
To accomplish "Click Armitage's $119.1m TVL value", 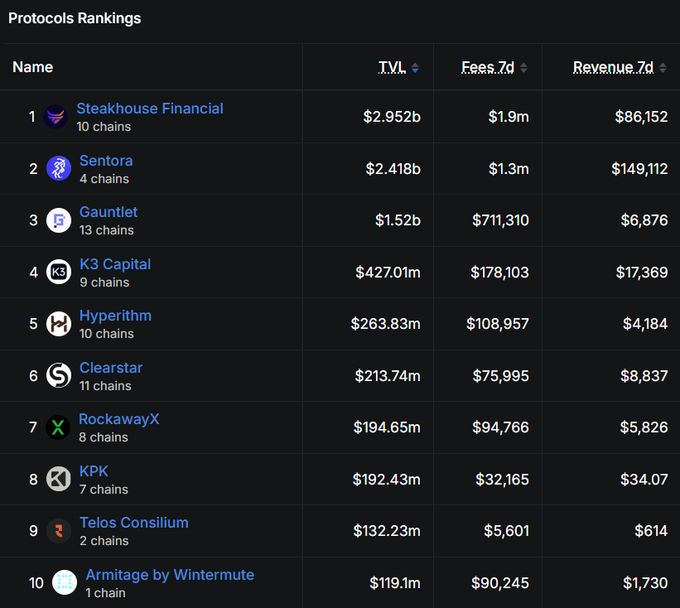I will [x=395, y=583].
